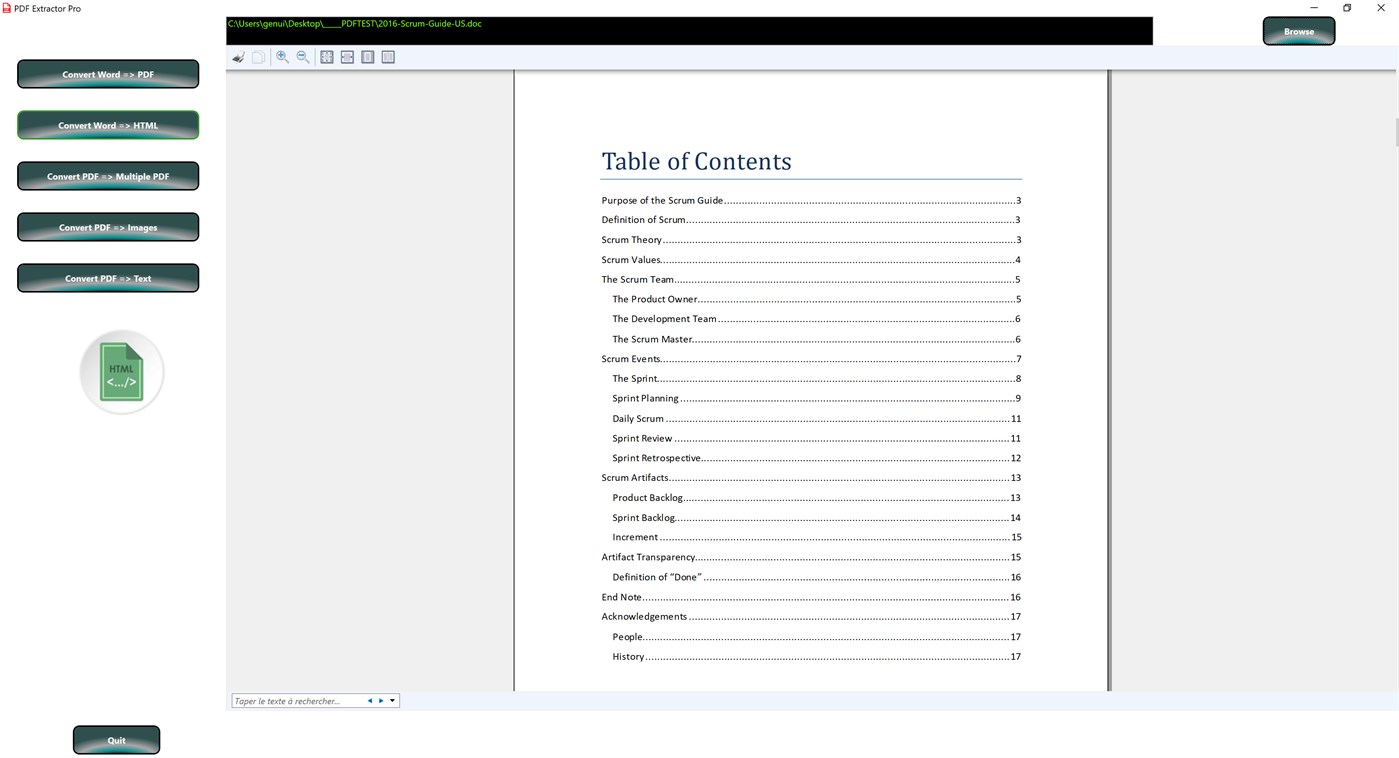
Task: Fit the page to the window
Action: [327, 56]
